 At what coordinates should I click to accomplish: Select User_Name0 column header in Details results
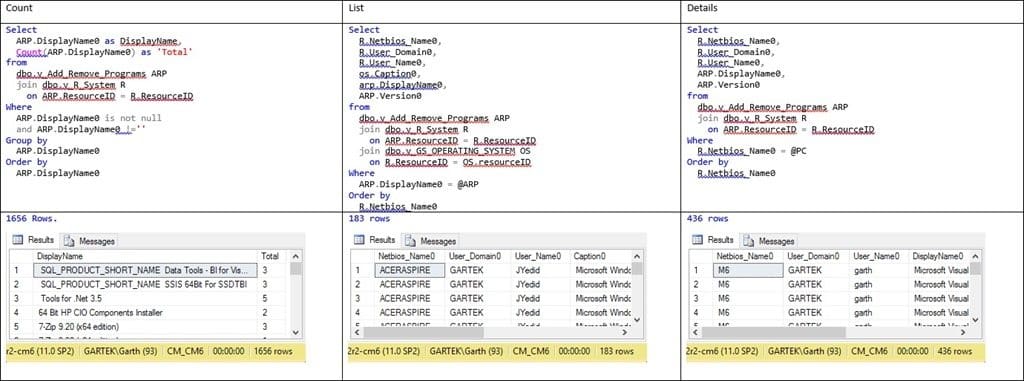pos(877,256)
